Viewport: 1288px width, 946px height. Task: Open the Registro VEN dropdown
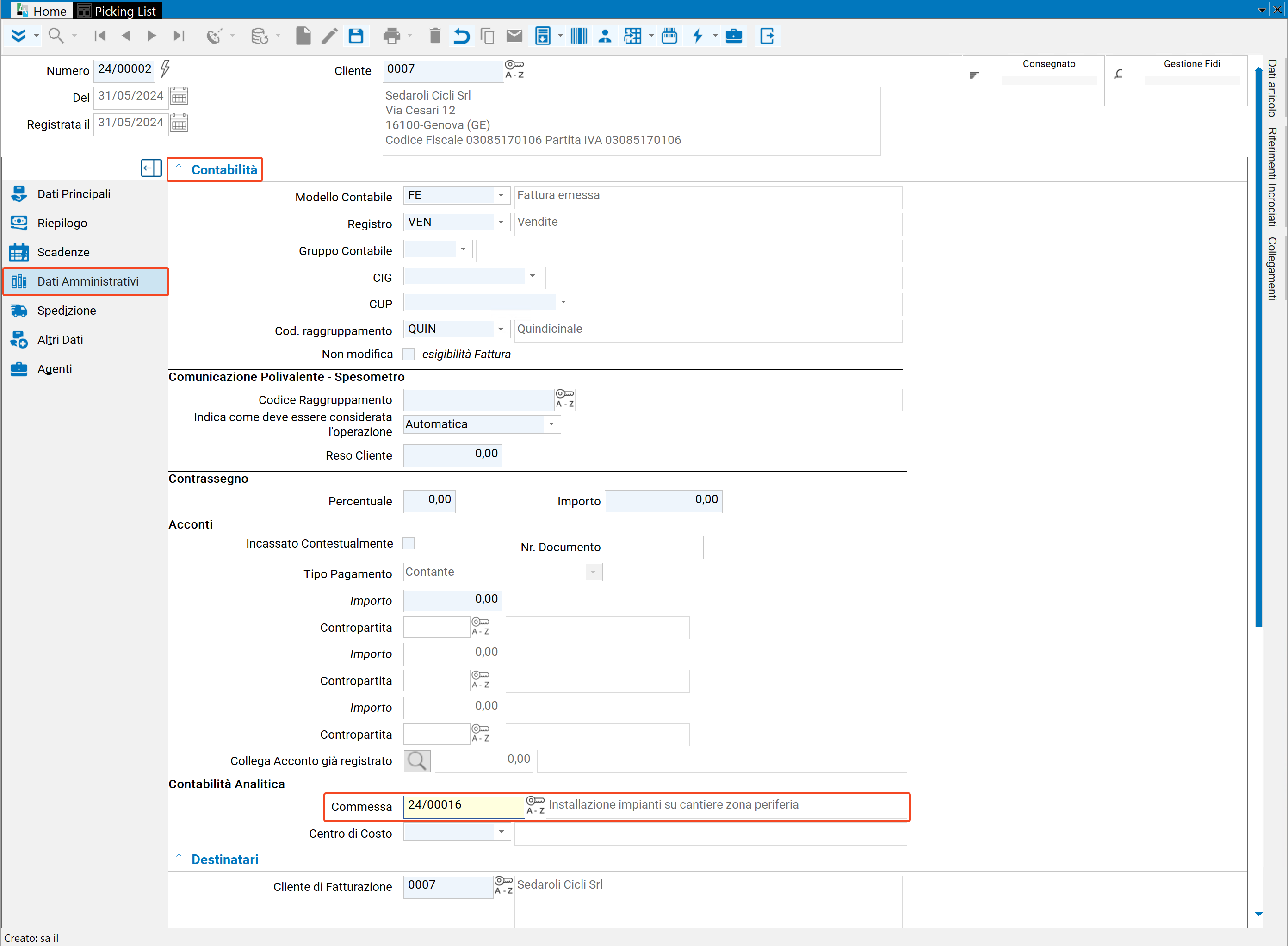pos(501,222)
